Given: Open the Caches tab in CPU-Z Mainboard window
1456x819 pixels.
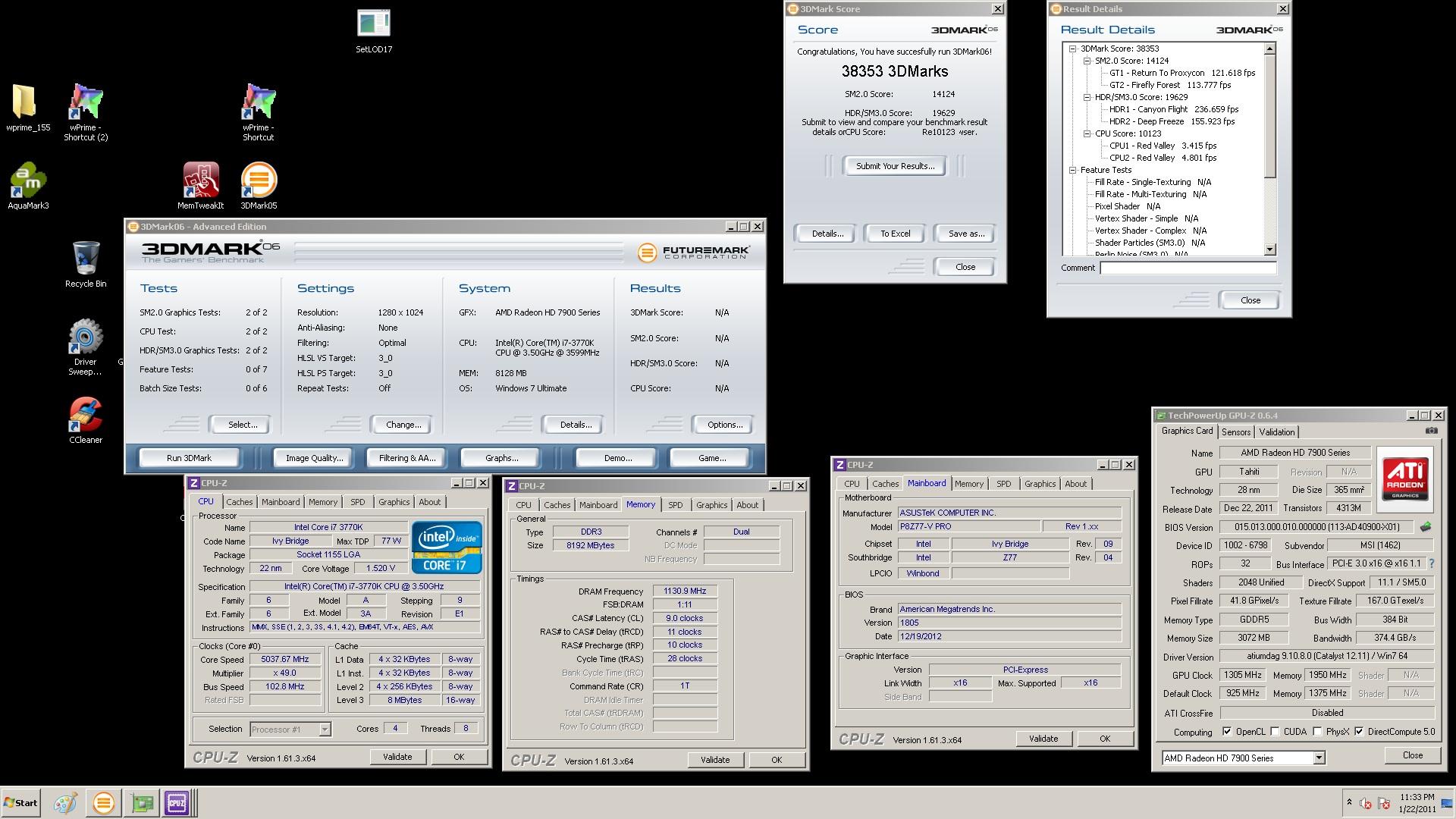Looking at the screenshot, I should (885, 484).
